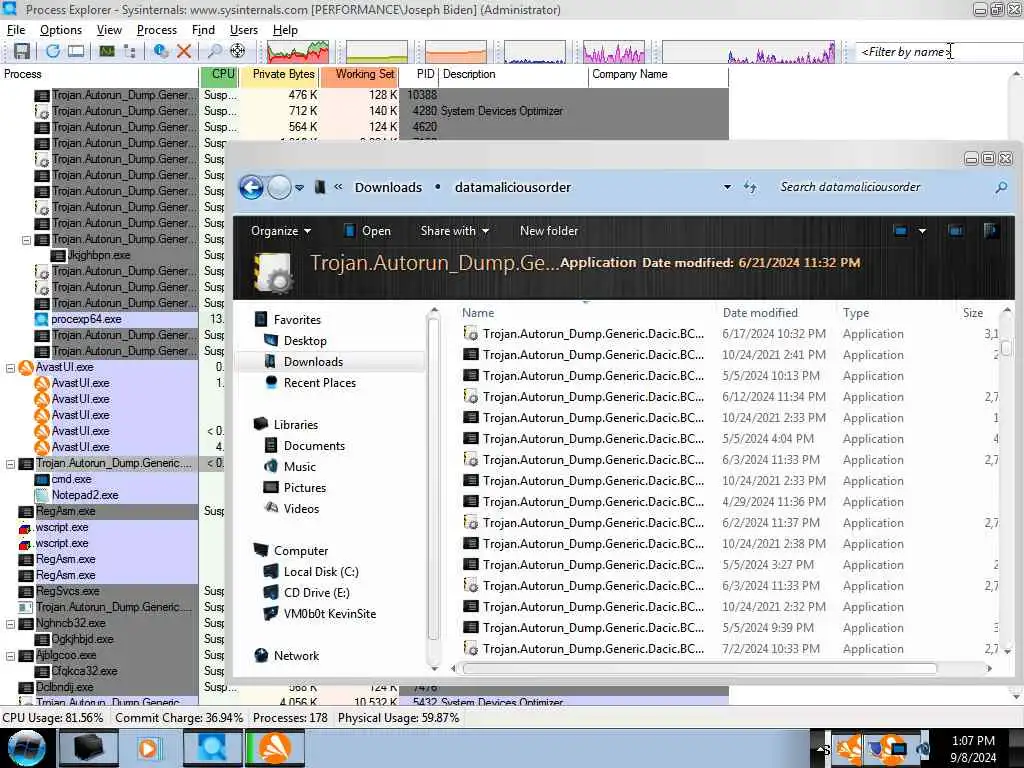The width and height of the screenshot is (1024, 768).
Task: Open the Organize dropdown
Action: [281, 231]
